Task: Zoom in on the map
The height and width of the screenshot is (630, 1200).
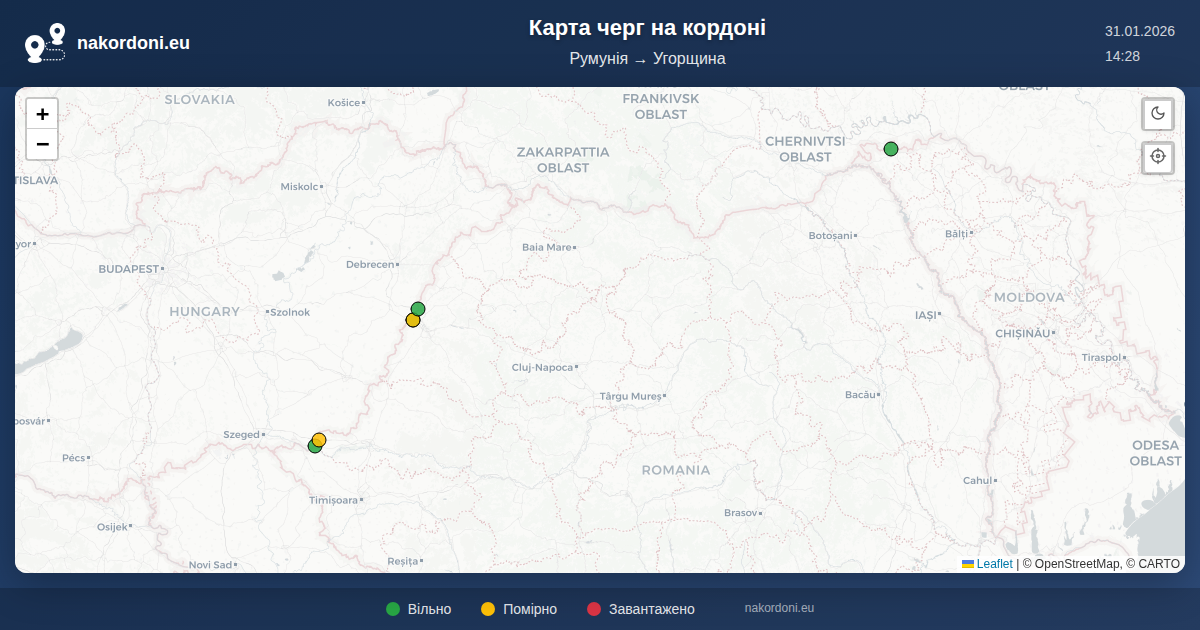Action: click(x=42, y=114)
